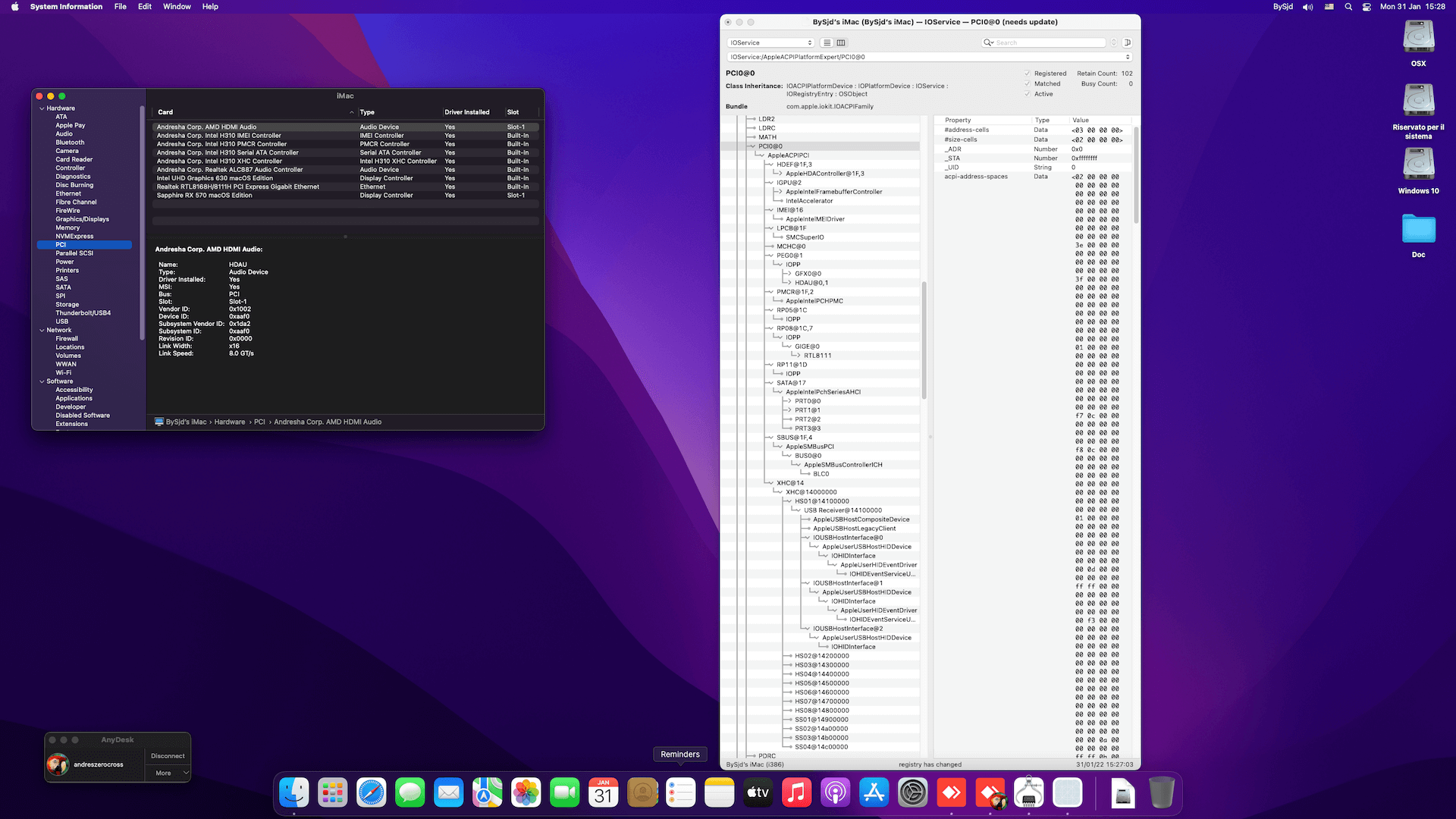
Task: Open Mail from the Dock
Action: (449, 793)
